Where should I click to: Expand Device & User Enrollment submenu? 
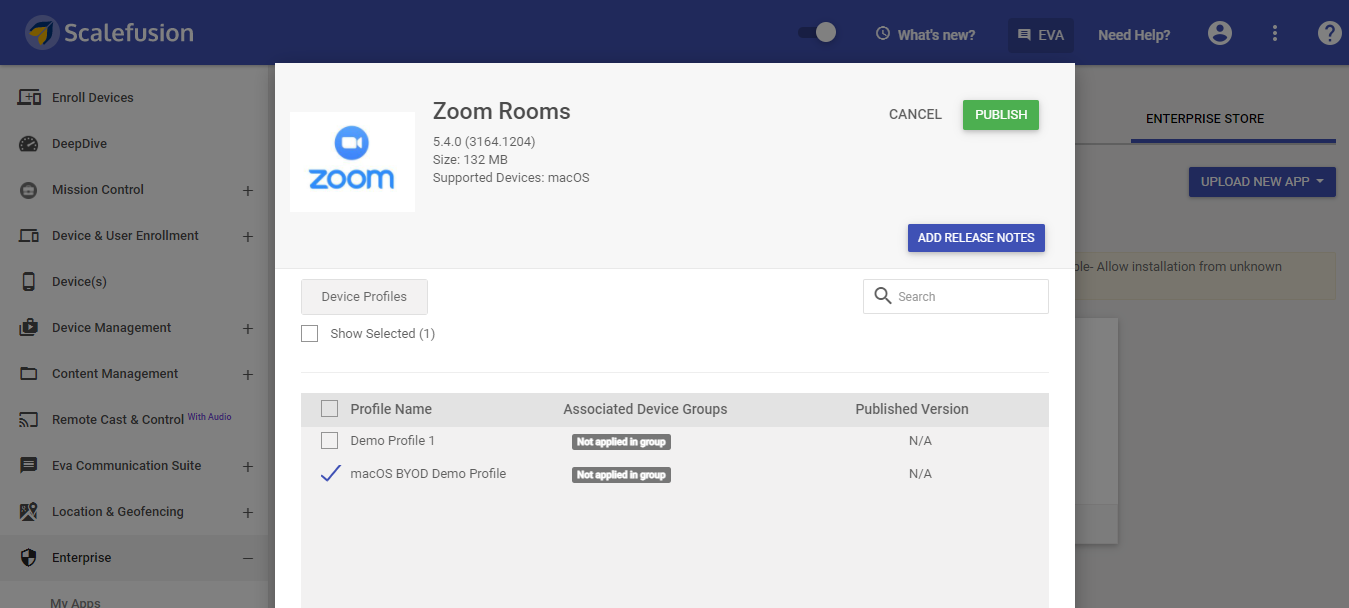click(x=248, y=236)
